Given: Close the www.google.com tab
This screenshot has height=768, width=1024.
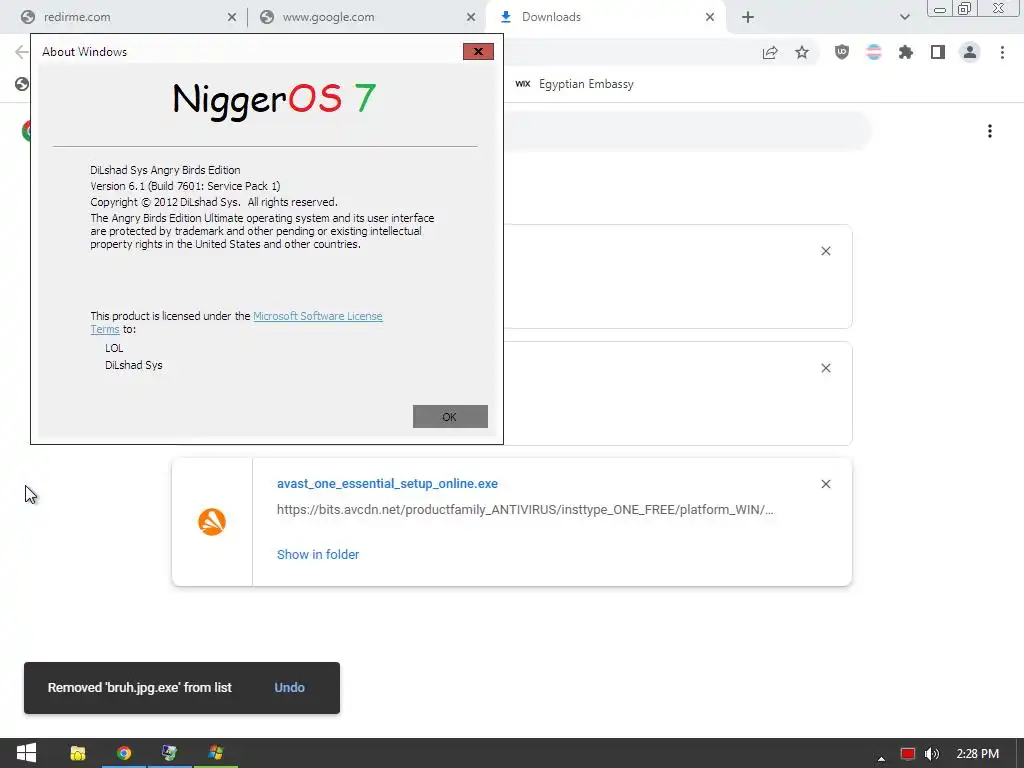Looking at the screenshot, I should pyautogui.click(x=471, y=17).
